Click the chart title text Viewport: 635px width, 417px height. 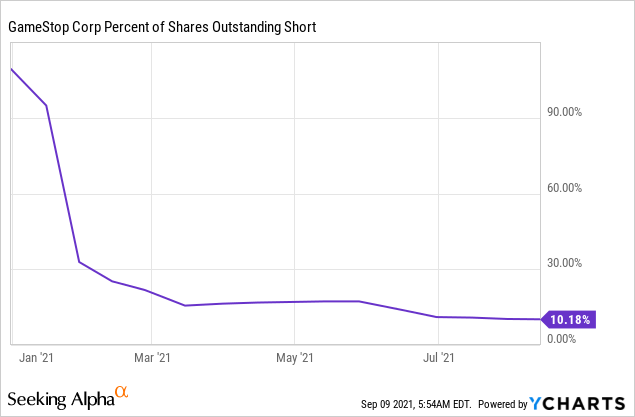162,27
